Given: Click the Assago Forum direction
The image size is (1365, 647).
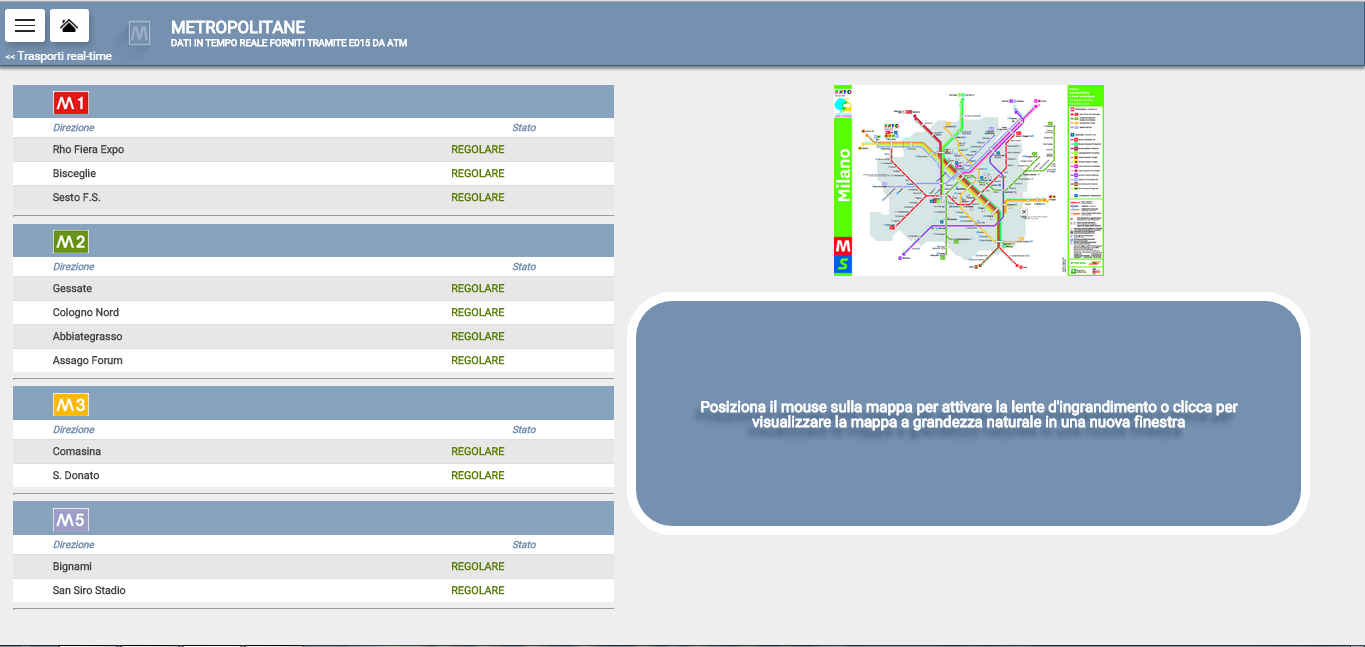Looking at the screenshot, I should pyautogui.click(x=87, y=361).
